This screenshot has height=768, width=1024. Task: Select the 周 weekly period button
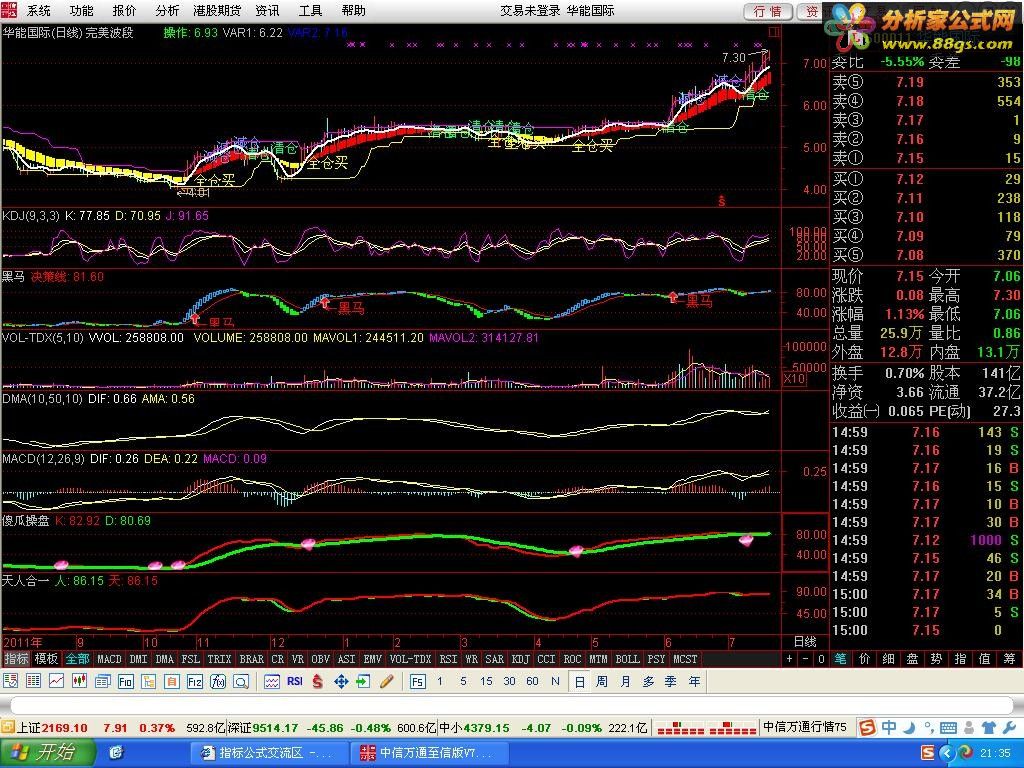click(x=601, y=682)
